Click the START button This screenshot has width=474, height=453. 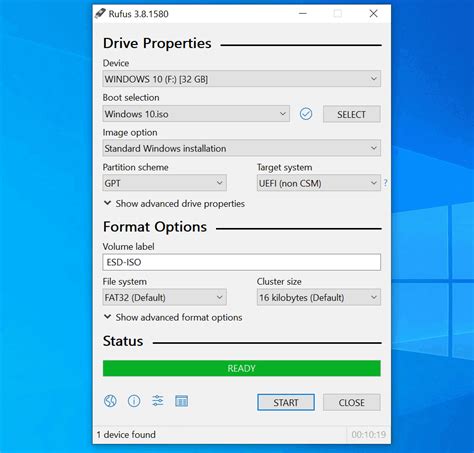286,402
